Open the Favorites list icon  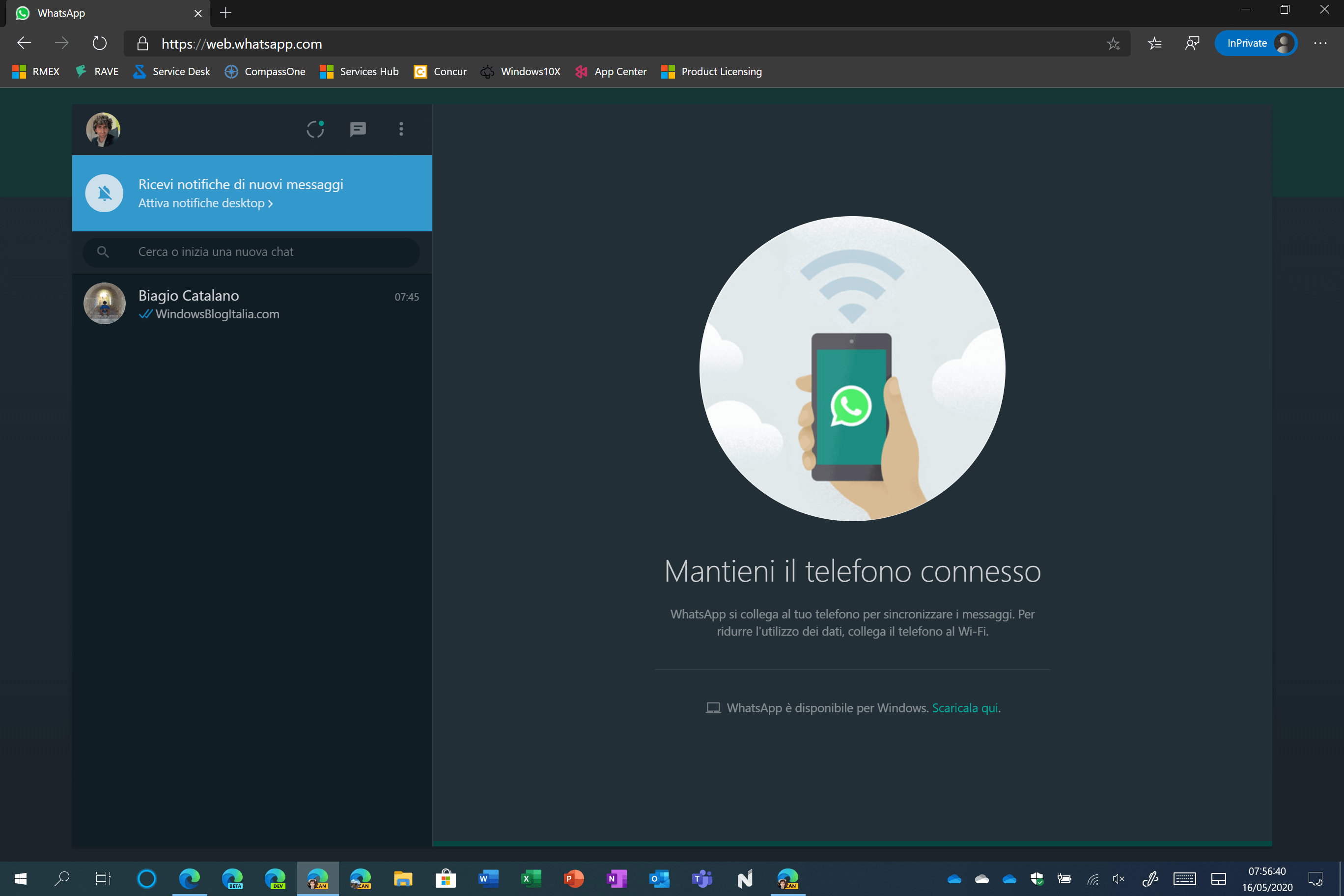tap(1155, 43)
